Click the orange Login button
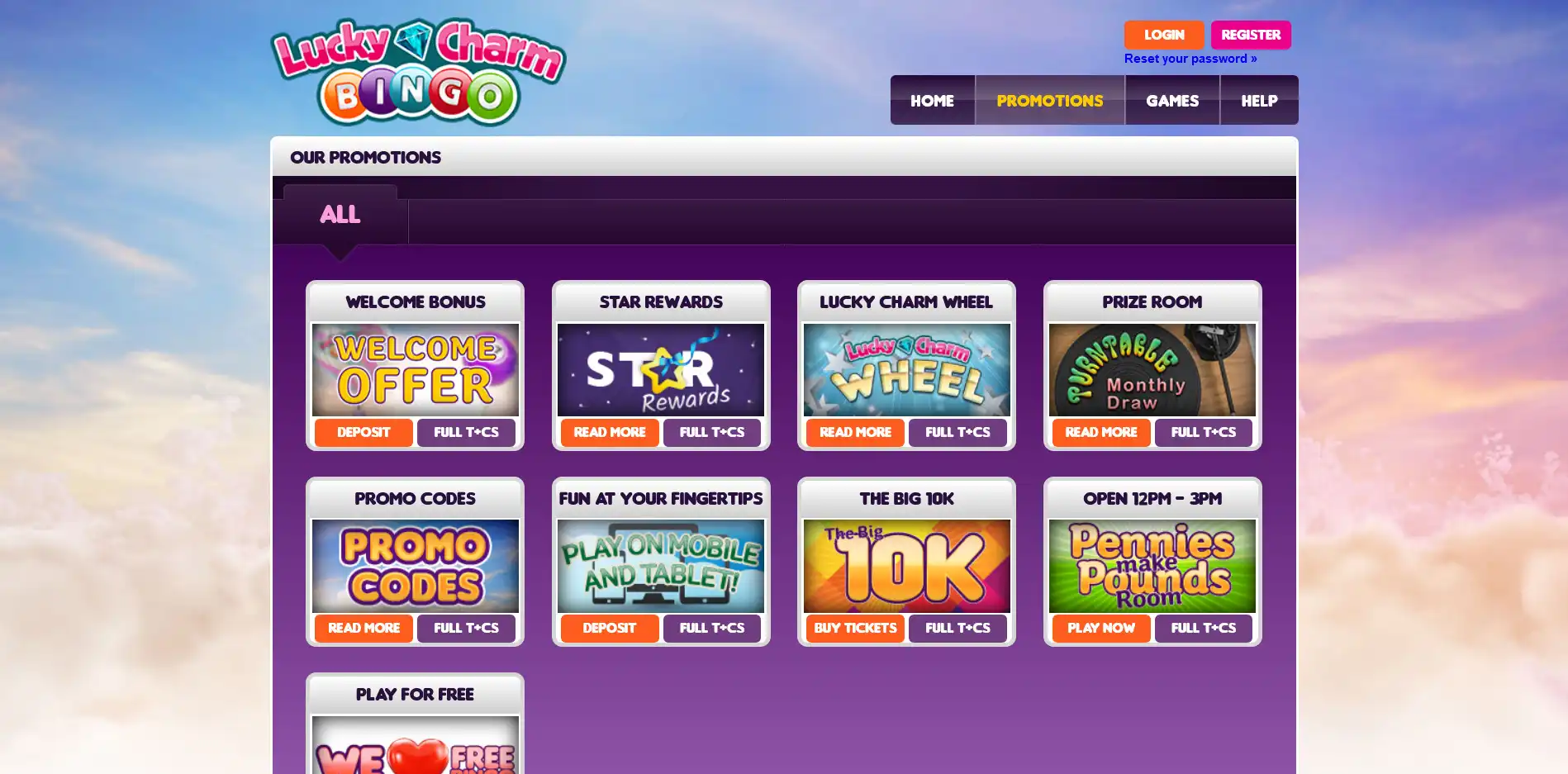1568x774 pixels. click(x=1164, y=35)
